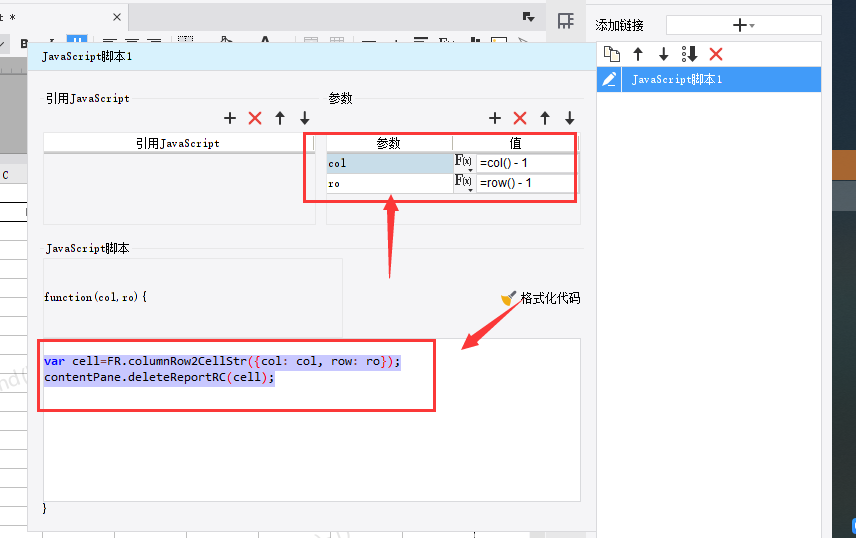Image resolution: width=856 pixels, height=538 pixels.
Task: Open the F(x) type dropdown for col
Action: pyautogui.click(x=463, y=163)
